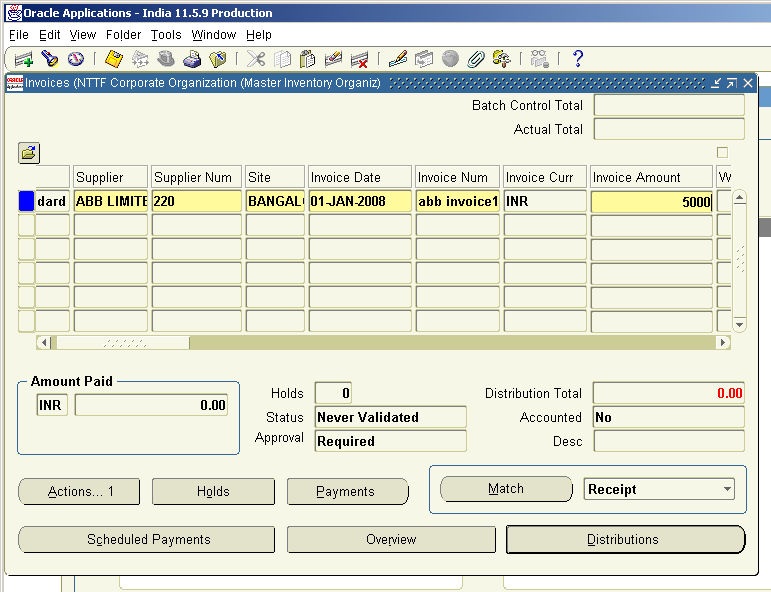Click the Distribution Total value 0.00

[669, 393]
